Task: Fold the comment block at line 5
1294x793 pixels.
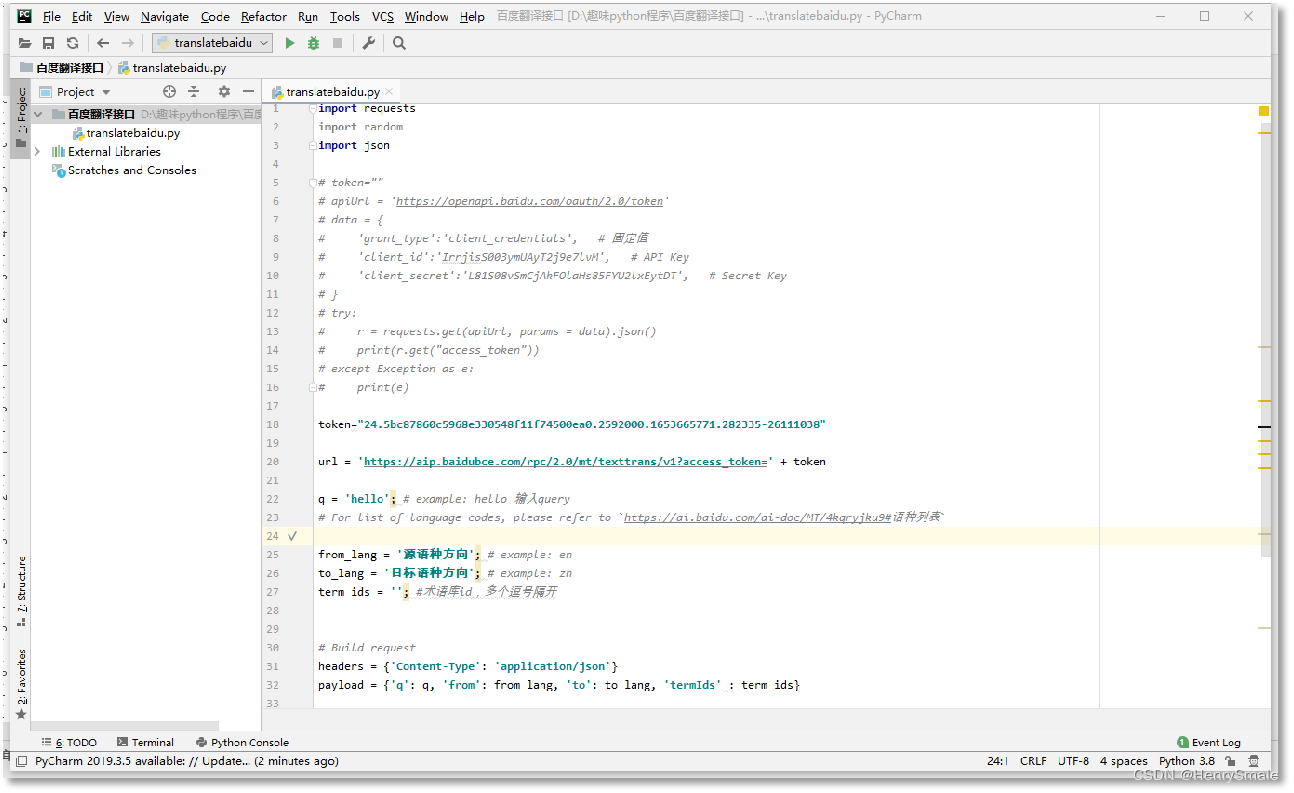Action: click(312, 183)
